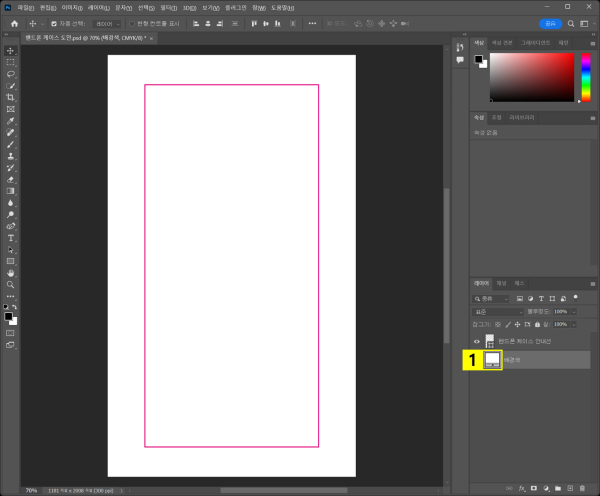
Task: Open the blend mode dropdown 표준
Action: point(496,311)
